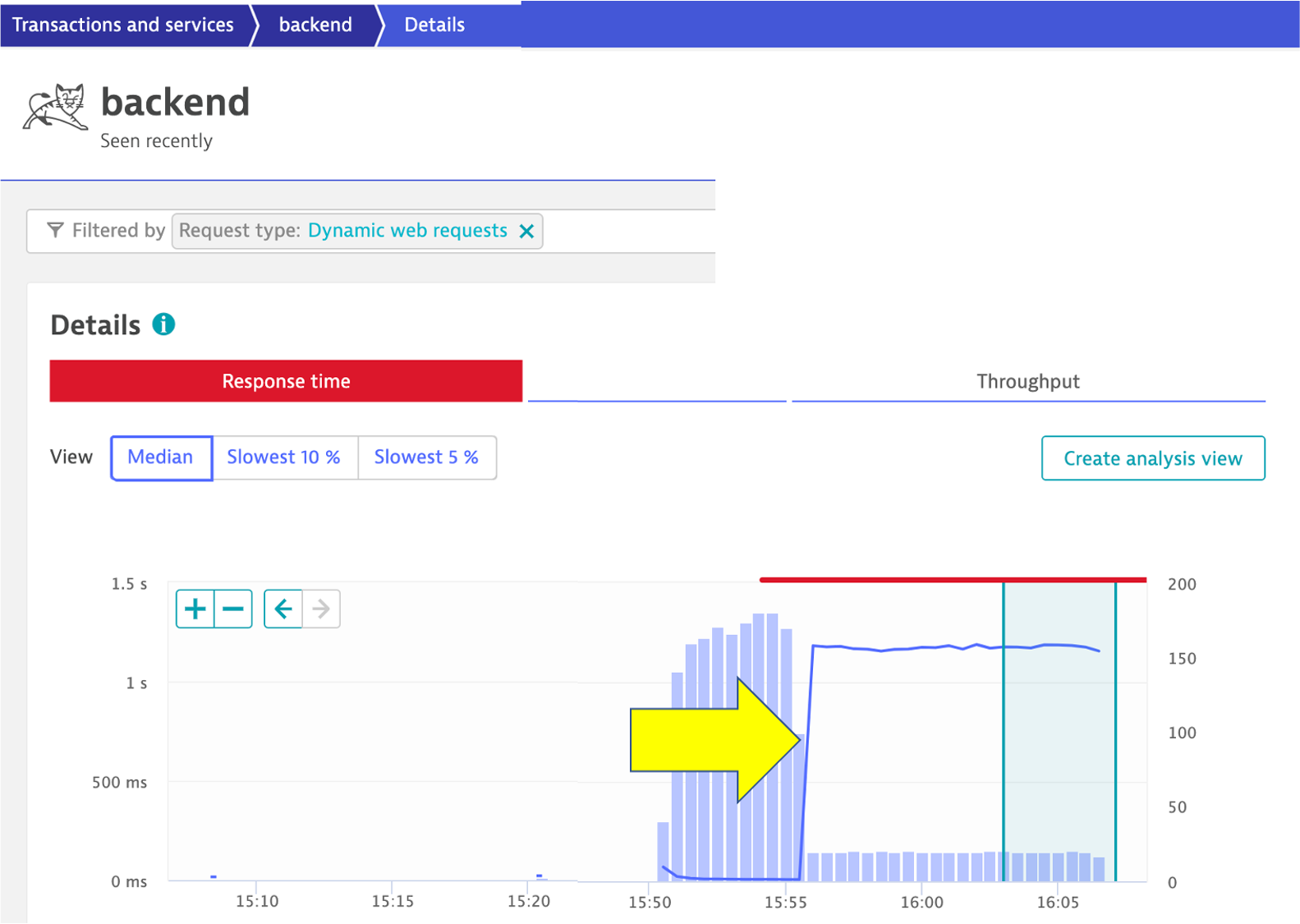This screenshot has height=924, width=1300.
Task: Click the Details breadcrumb item
Action: pyautogui.click(x=434, y=25)
